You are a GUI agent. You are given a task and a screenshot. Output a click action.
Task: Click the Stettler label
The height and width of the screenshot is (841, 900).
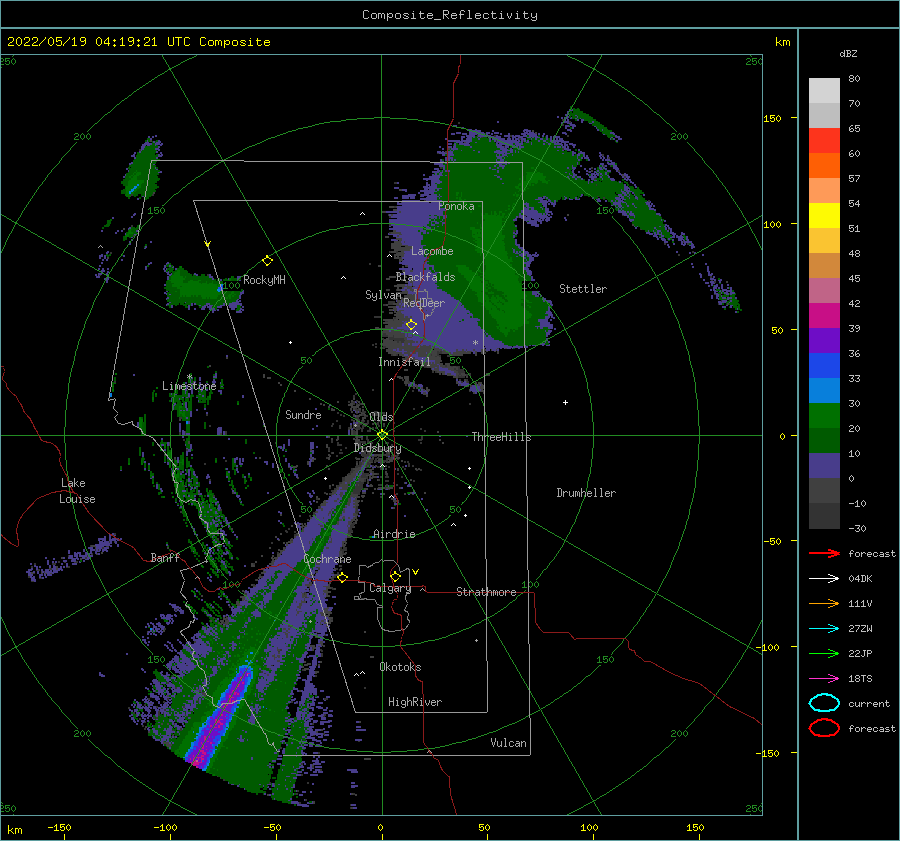583,289
